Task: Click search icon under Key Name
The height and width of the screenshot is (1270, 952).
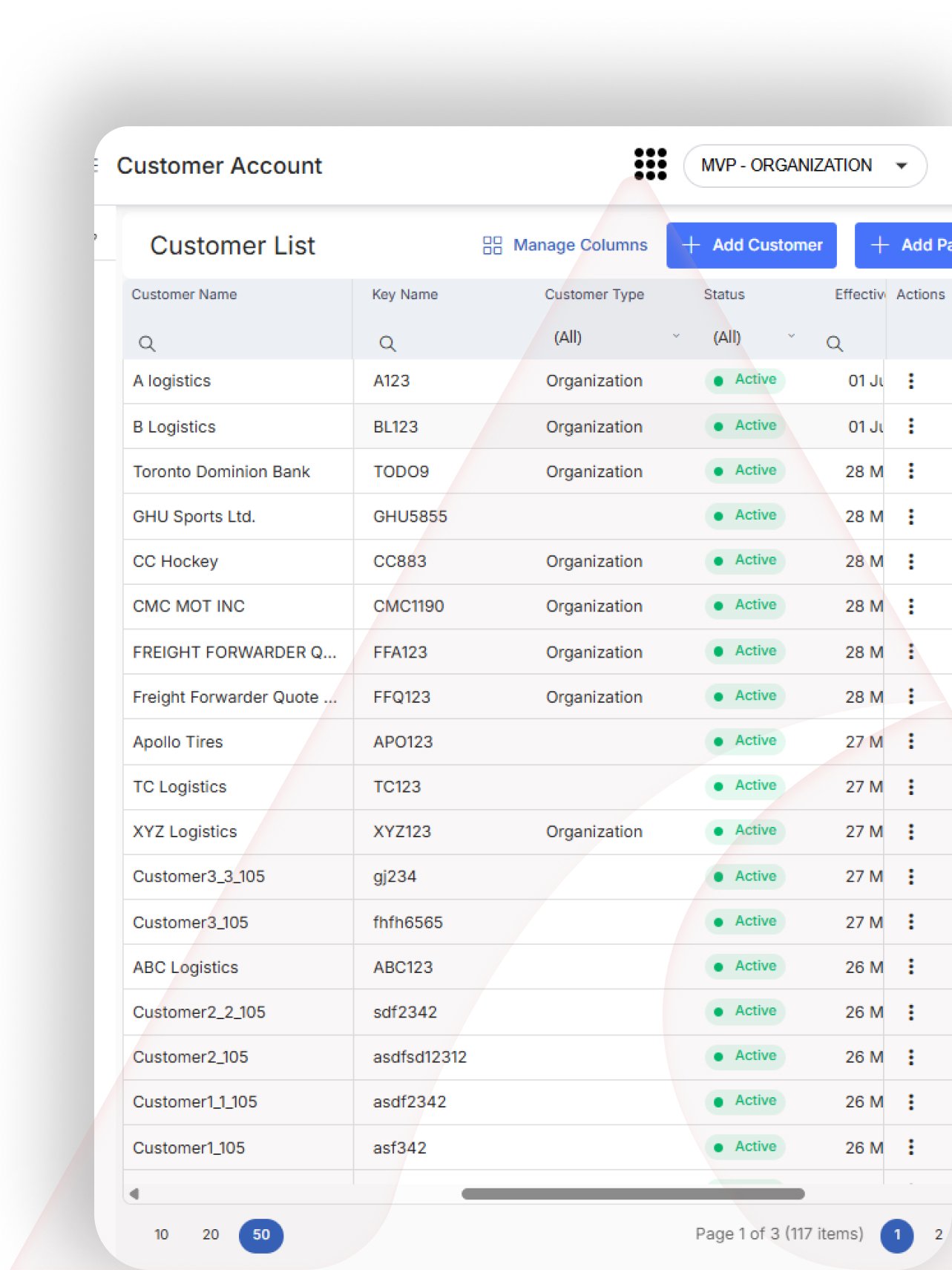Action: click(387, 344)
